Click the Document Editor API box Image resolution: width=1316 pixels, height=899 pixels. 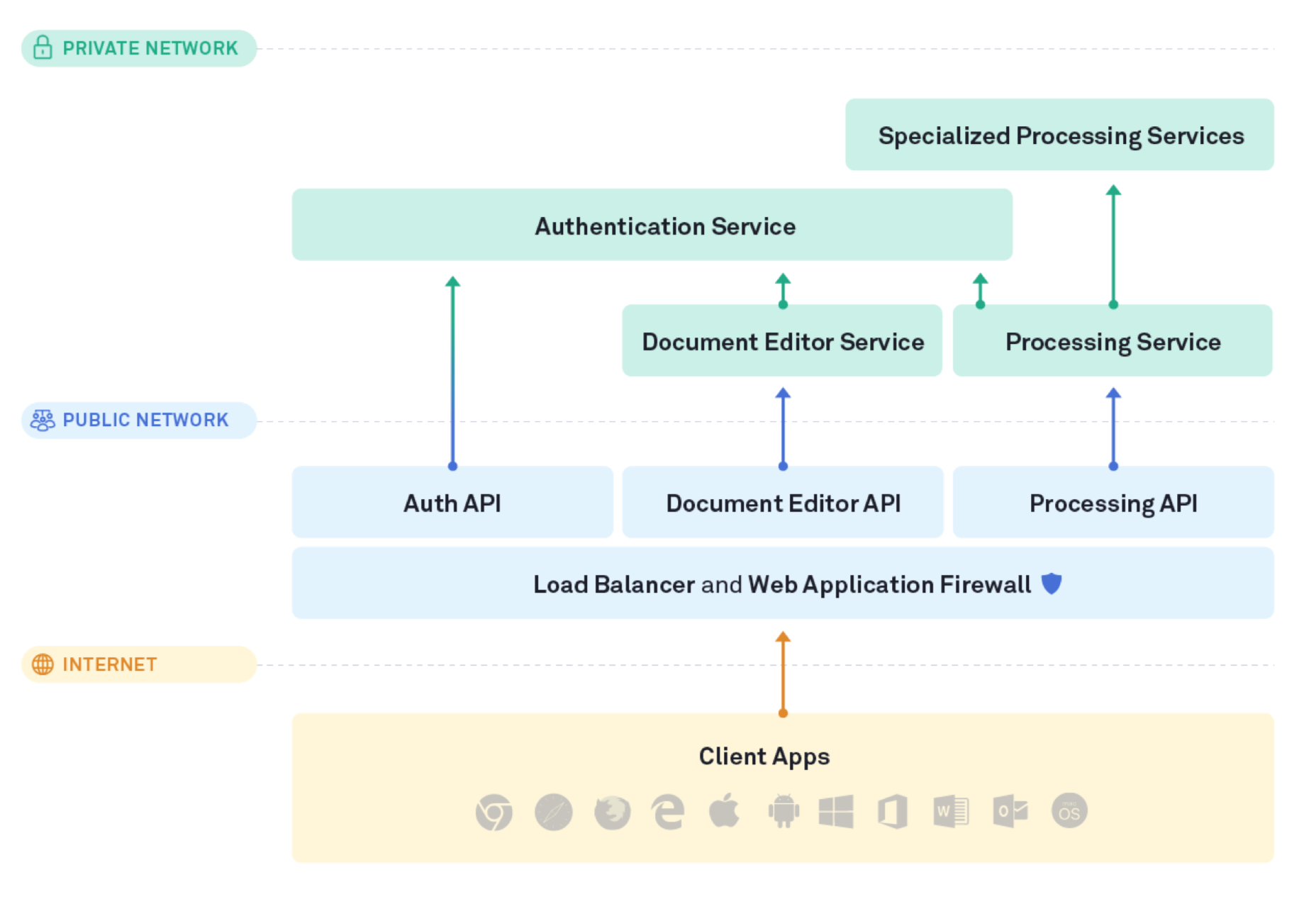[x=783, y=502]
